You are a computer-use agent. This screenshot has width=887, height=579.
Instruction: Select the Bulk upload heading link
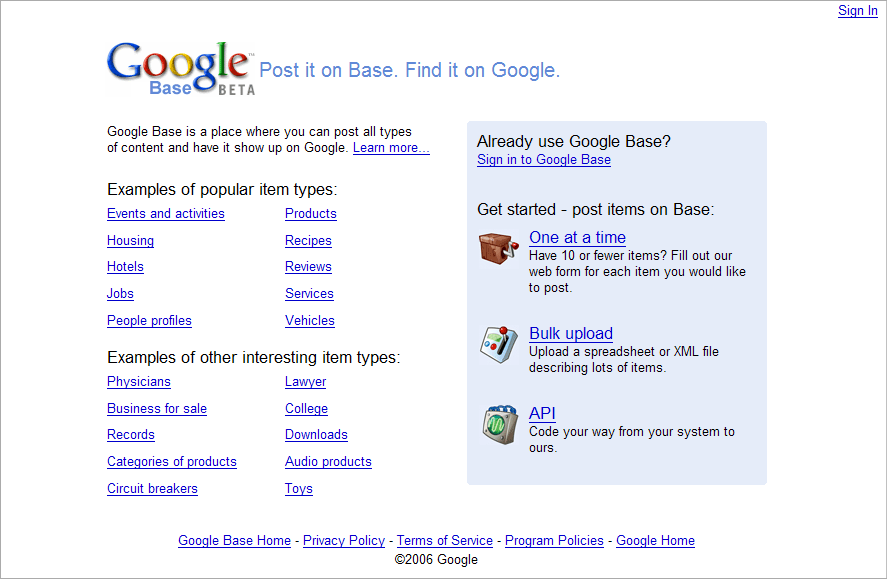tap(571, 334)
